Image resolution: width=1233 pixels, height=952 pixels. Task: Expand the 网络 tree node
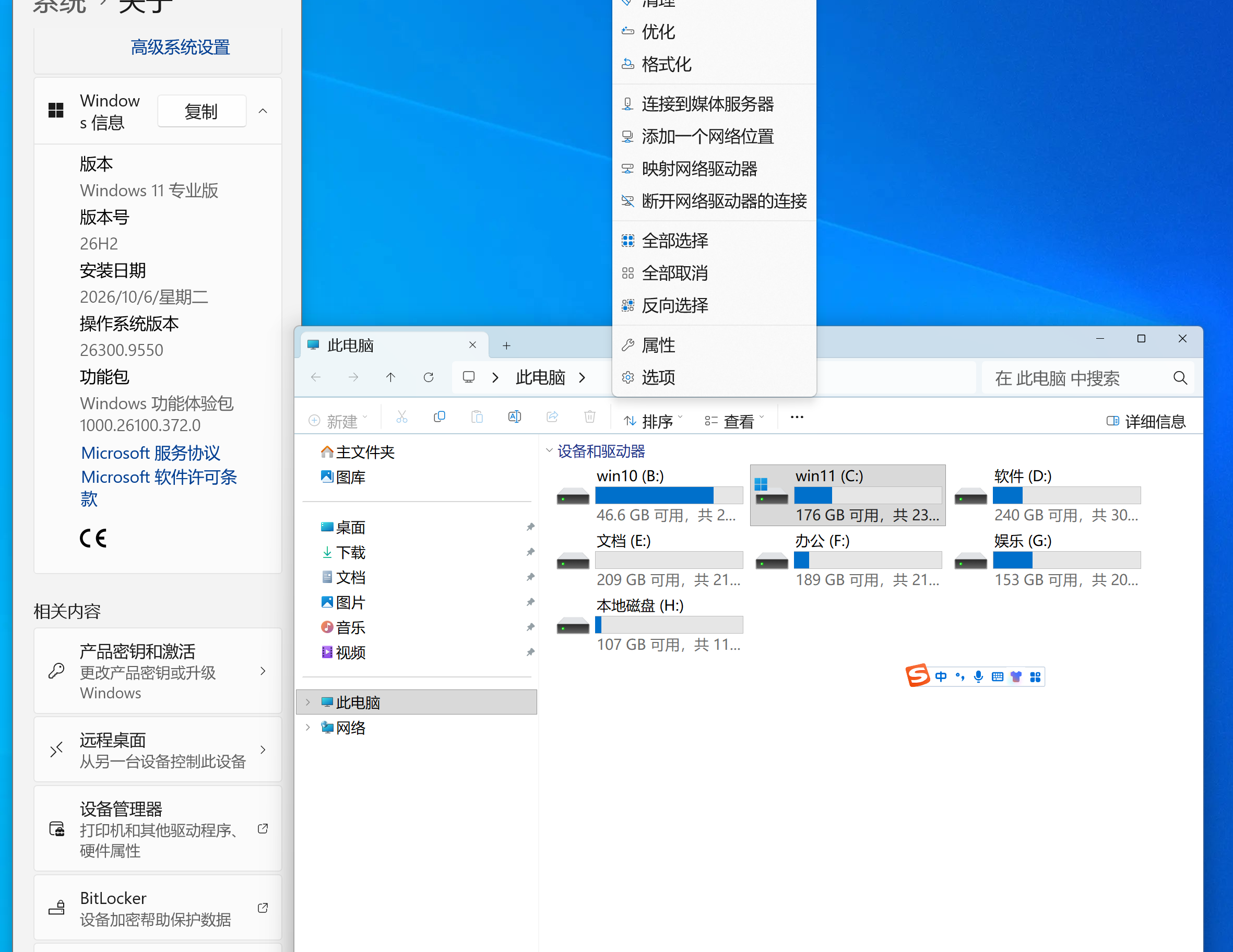[x=308, y=728]
